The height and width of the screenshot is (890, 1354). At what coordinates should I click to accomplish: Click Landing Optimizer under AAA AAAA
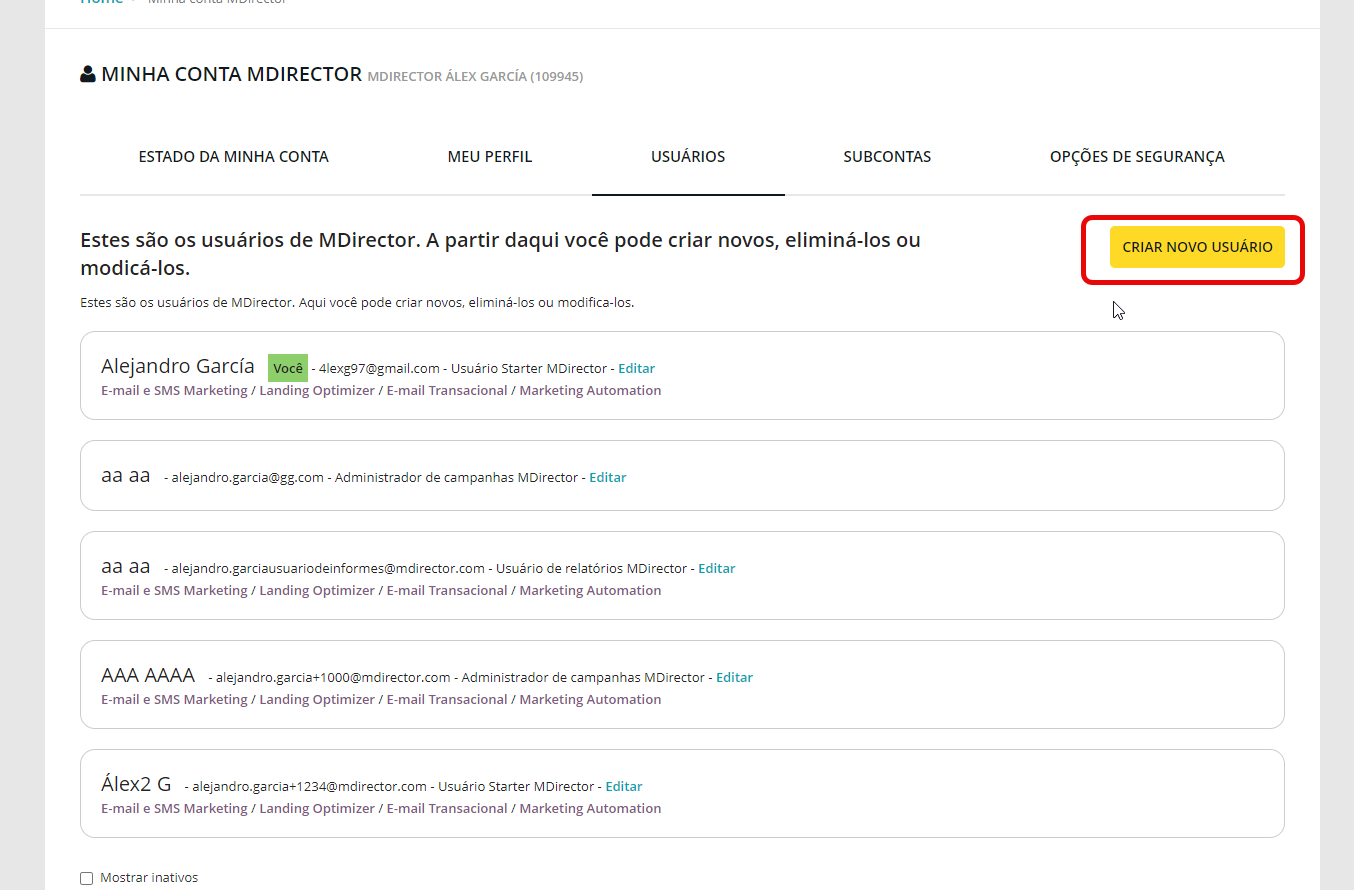pos(317,699)
